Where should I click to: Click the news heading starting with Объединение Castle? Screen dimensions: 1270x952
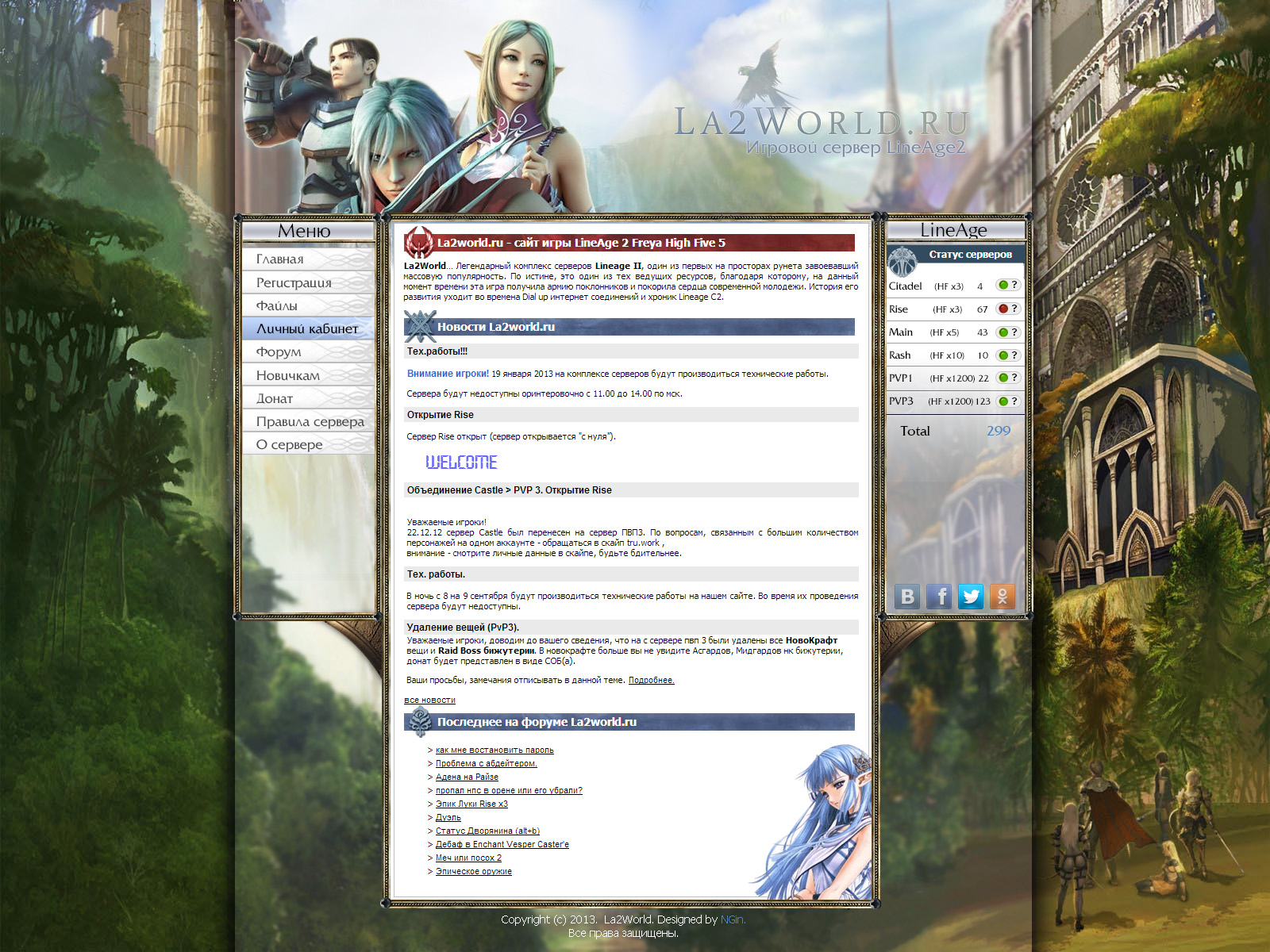coord(510,489)
